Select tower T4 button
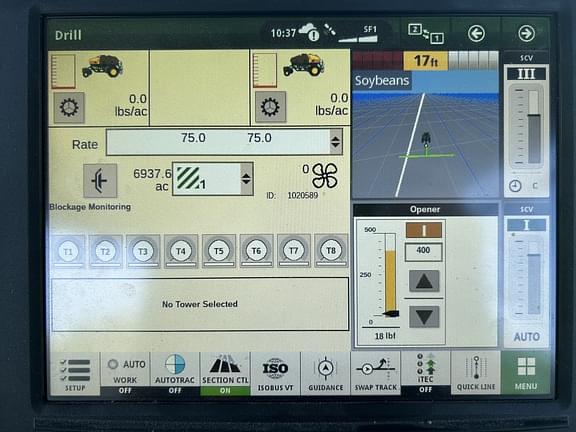 click(x=181, y=251)
